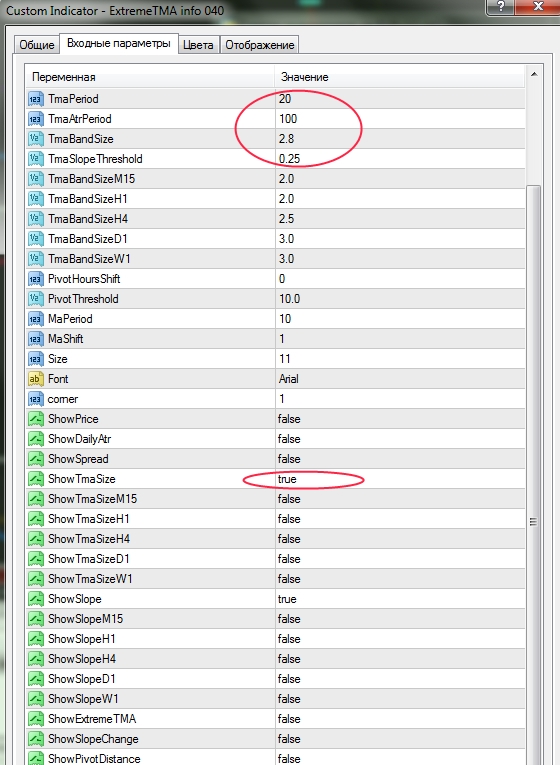Click the double-type icon beside PivotThreshold
560x765 pixels.
[x=36, y=299]
